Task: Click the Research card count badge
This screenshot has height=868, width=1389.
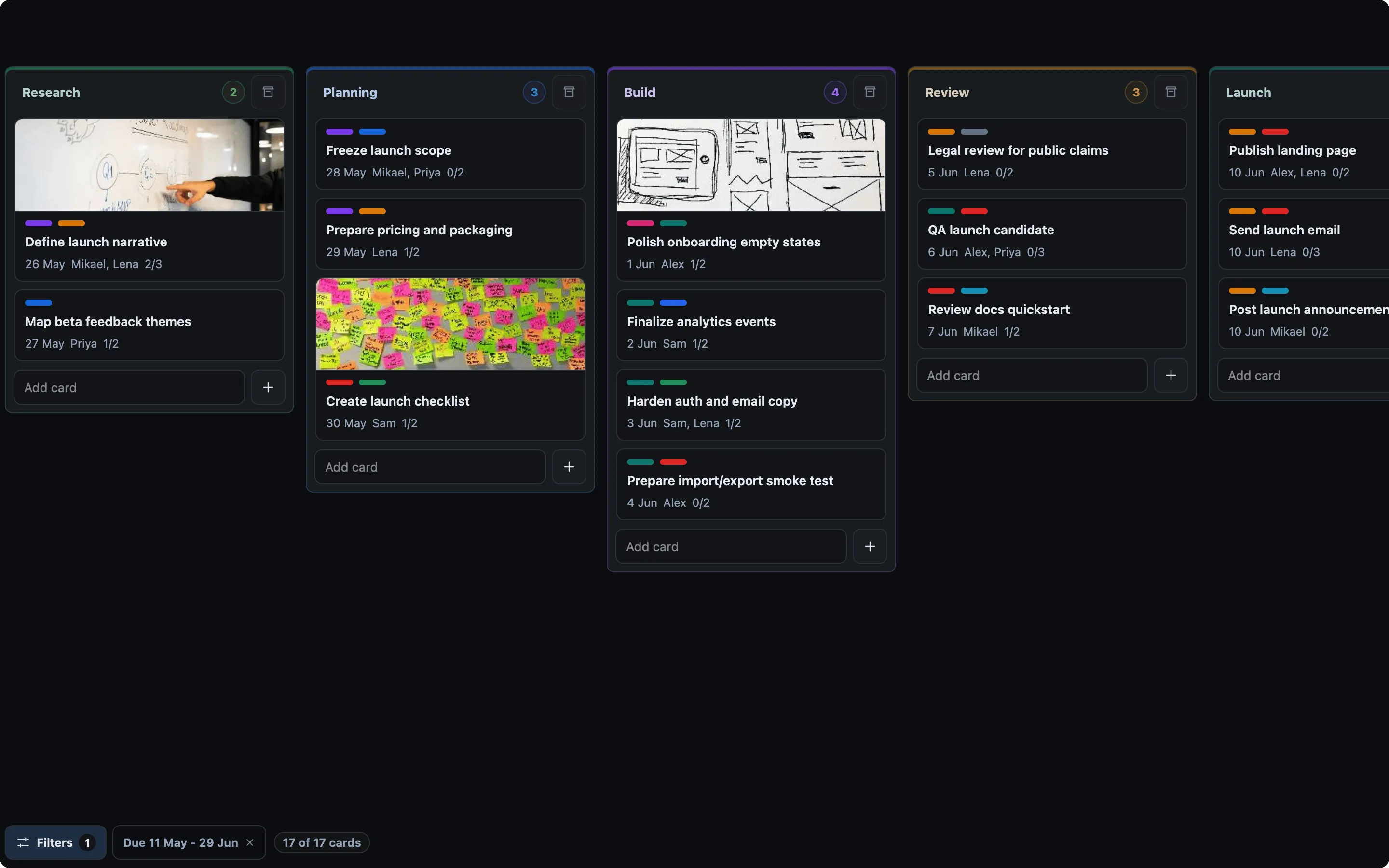Action: pyautogui.click(x=233, y=92)
